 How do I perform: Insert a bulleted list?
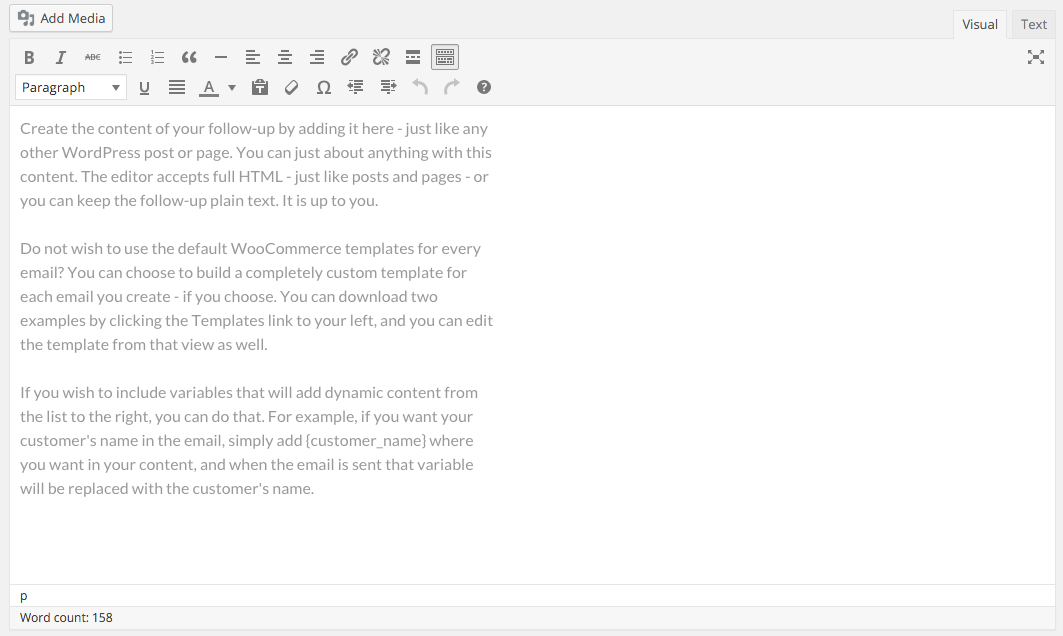125,57
